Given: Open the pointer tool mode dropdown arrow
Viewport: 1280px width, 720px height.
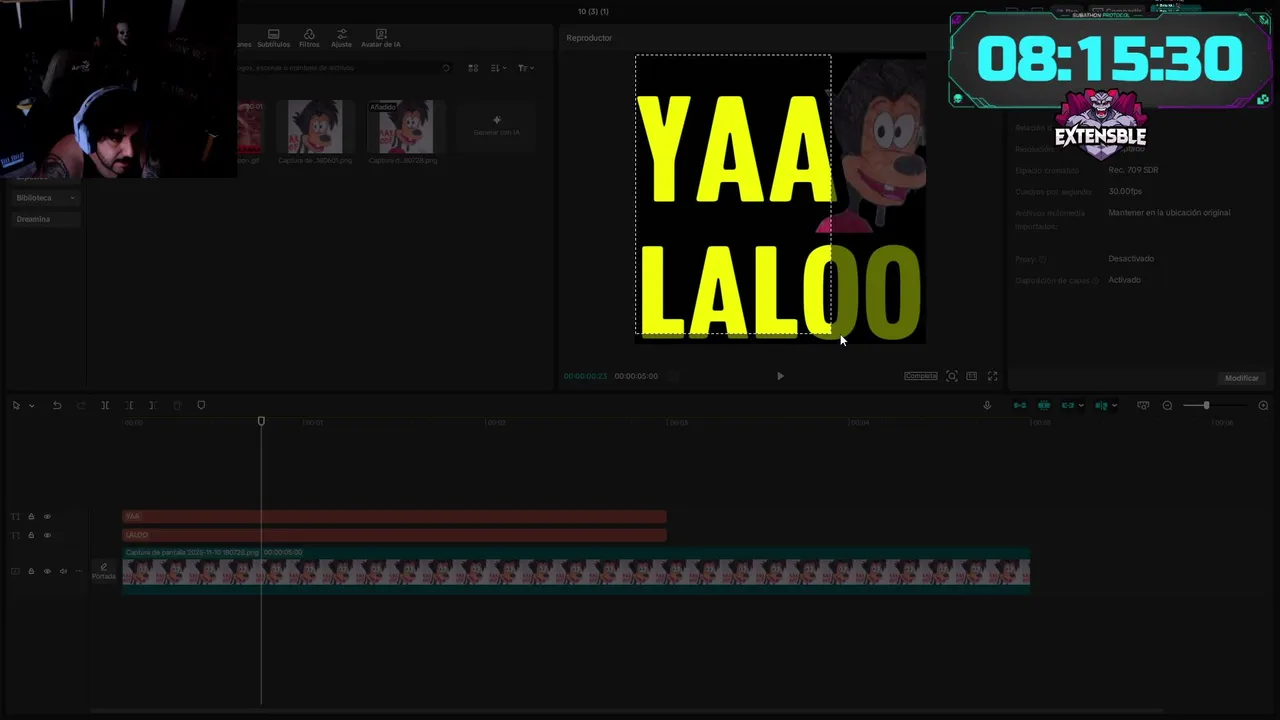Looking at the screenshot, I should click(32, 405).
